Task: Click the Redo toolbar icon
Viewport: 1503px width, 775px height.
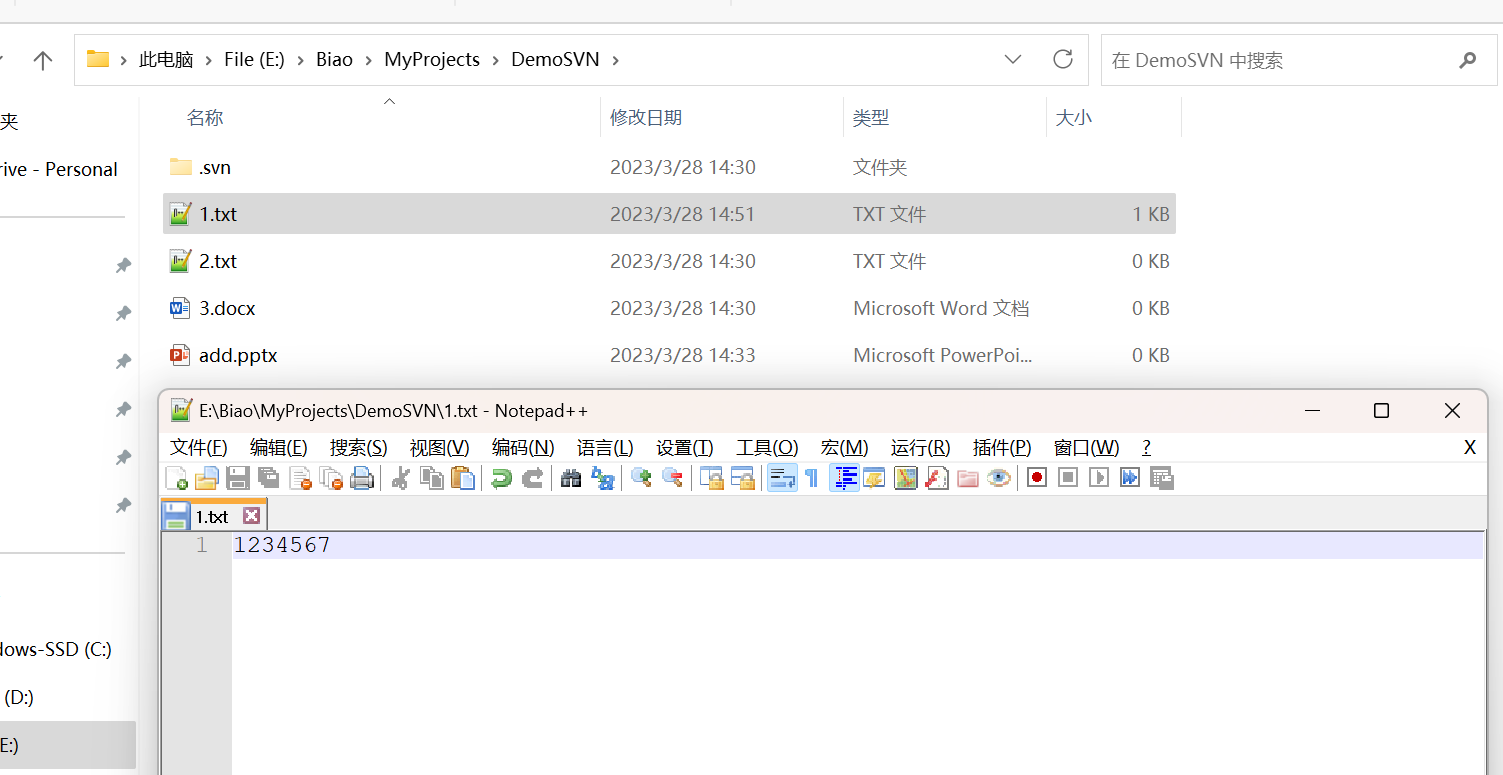Action: [532, 478]
